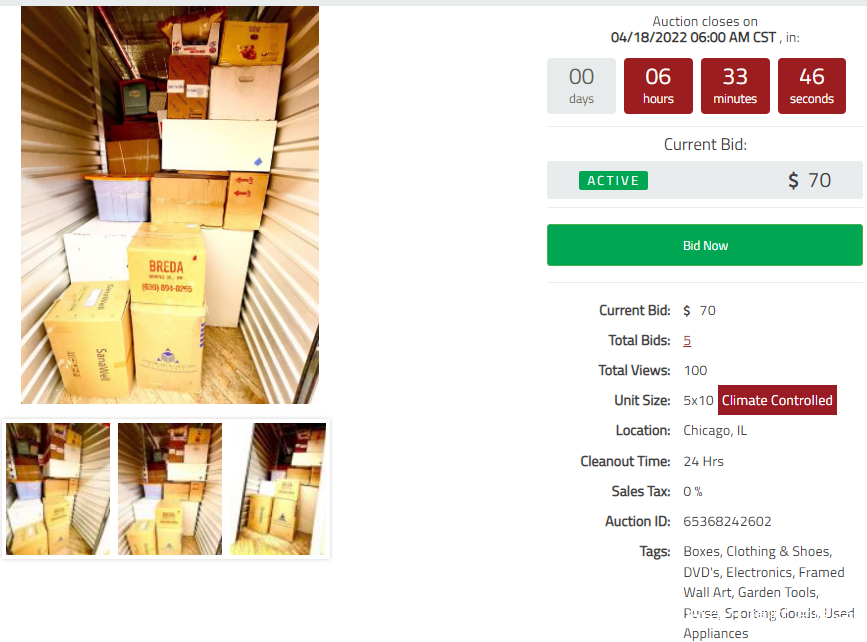Screen dimensions: 867x642
Task: Click the seconds countdown box
Action: pyautogui.click(x=812, y=86)
